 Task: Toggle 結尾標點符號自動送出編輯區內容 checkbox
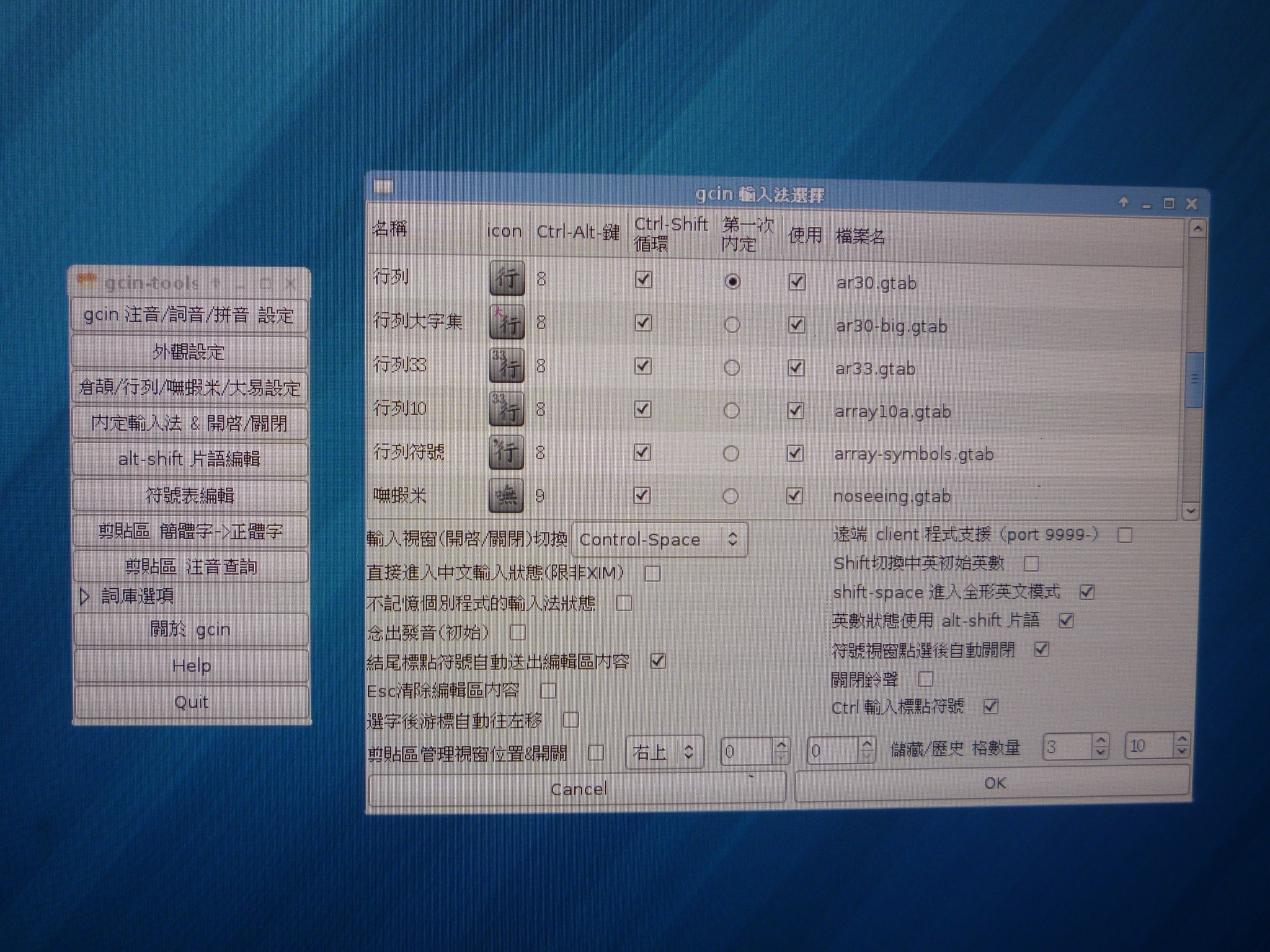(x=658, y=661)
